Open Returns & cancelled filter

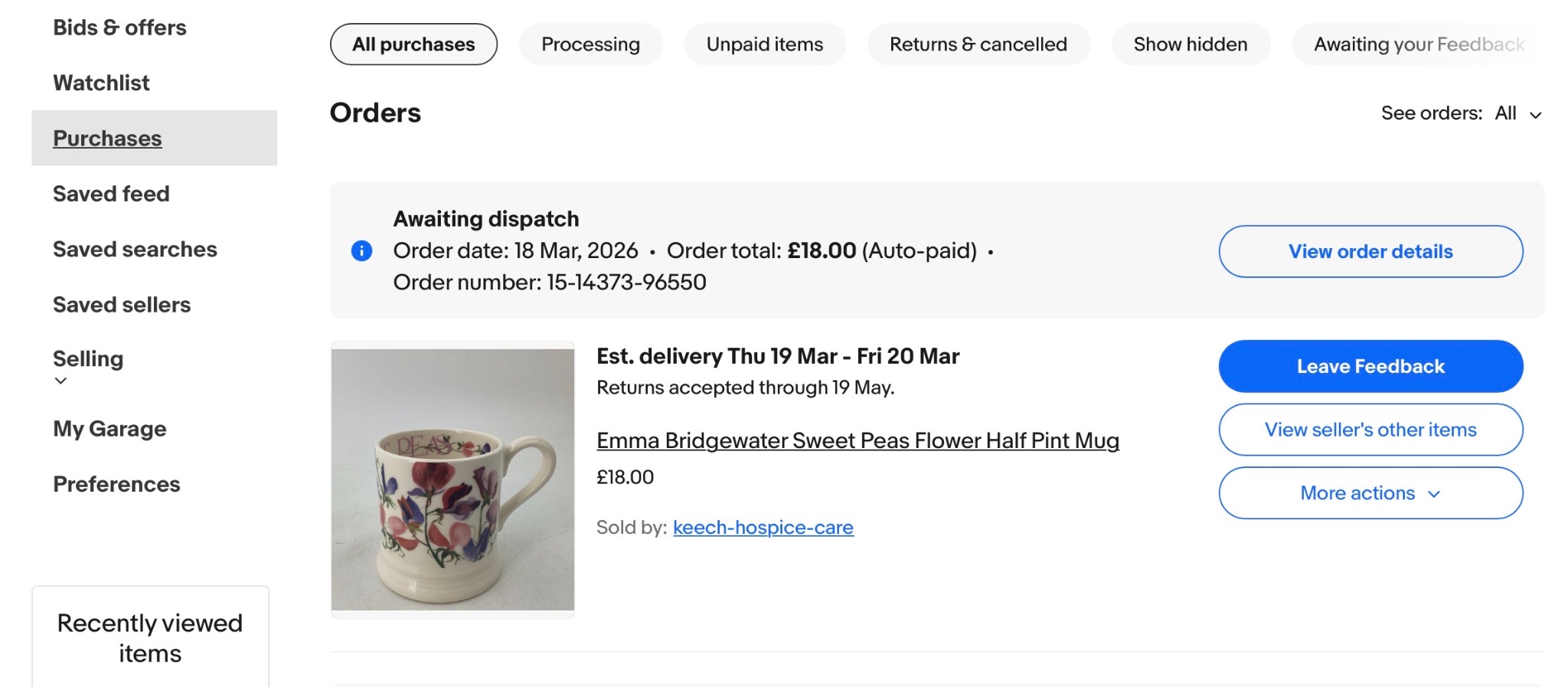pos(978,44)
